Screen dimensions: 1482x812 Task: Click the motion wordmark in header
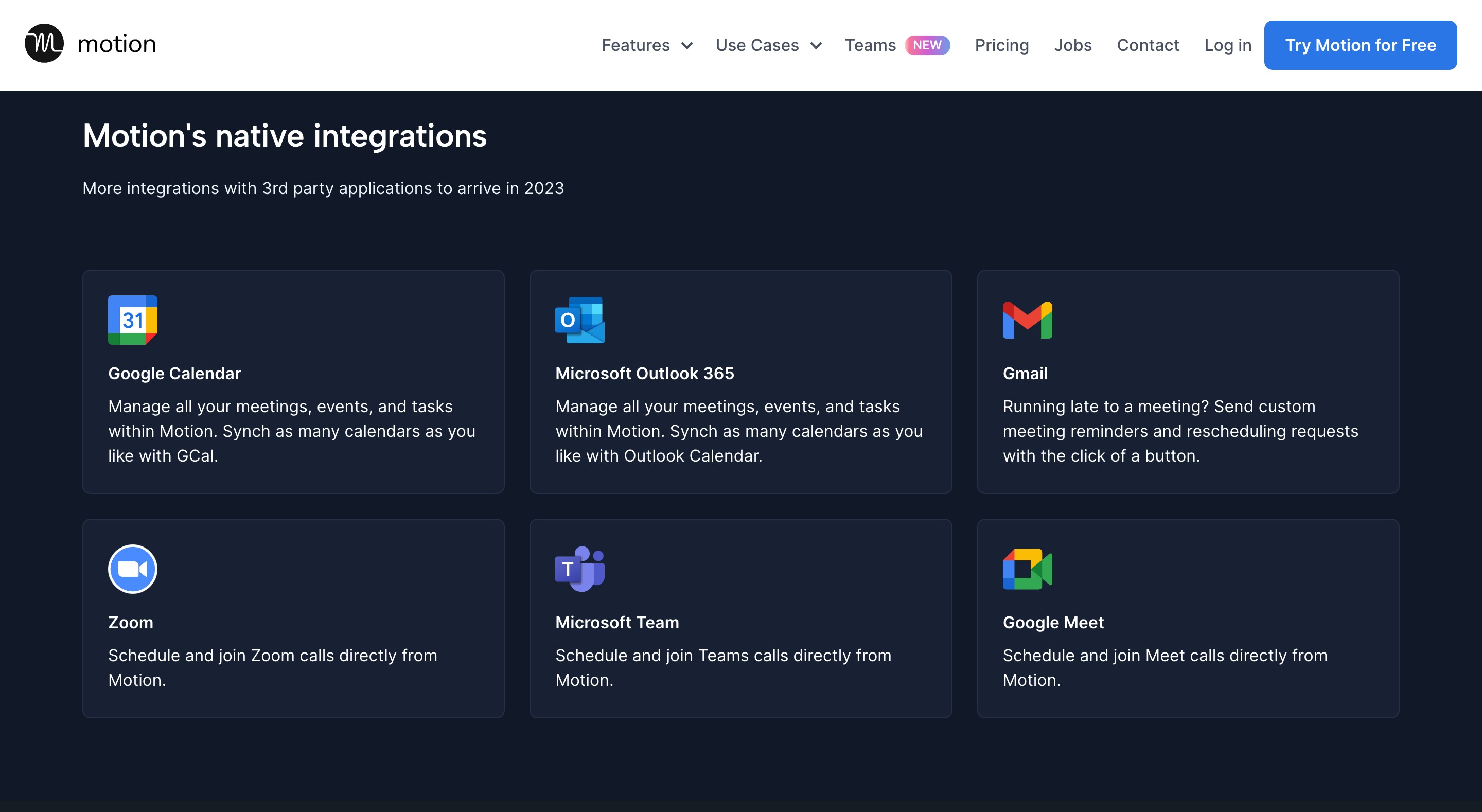tap(117, 44)
